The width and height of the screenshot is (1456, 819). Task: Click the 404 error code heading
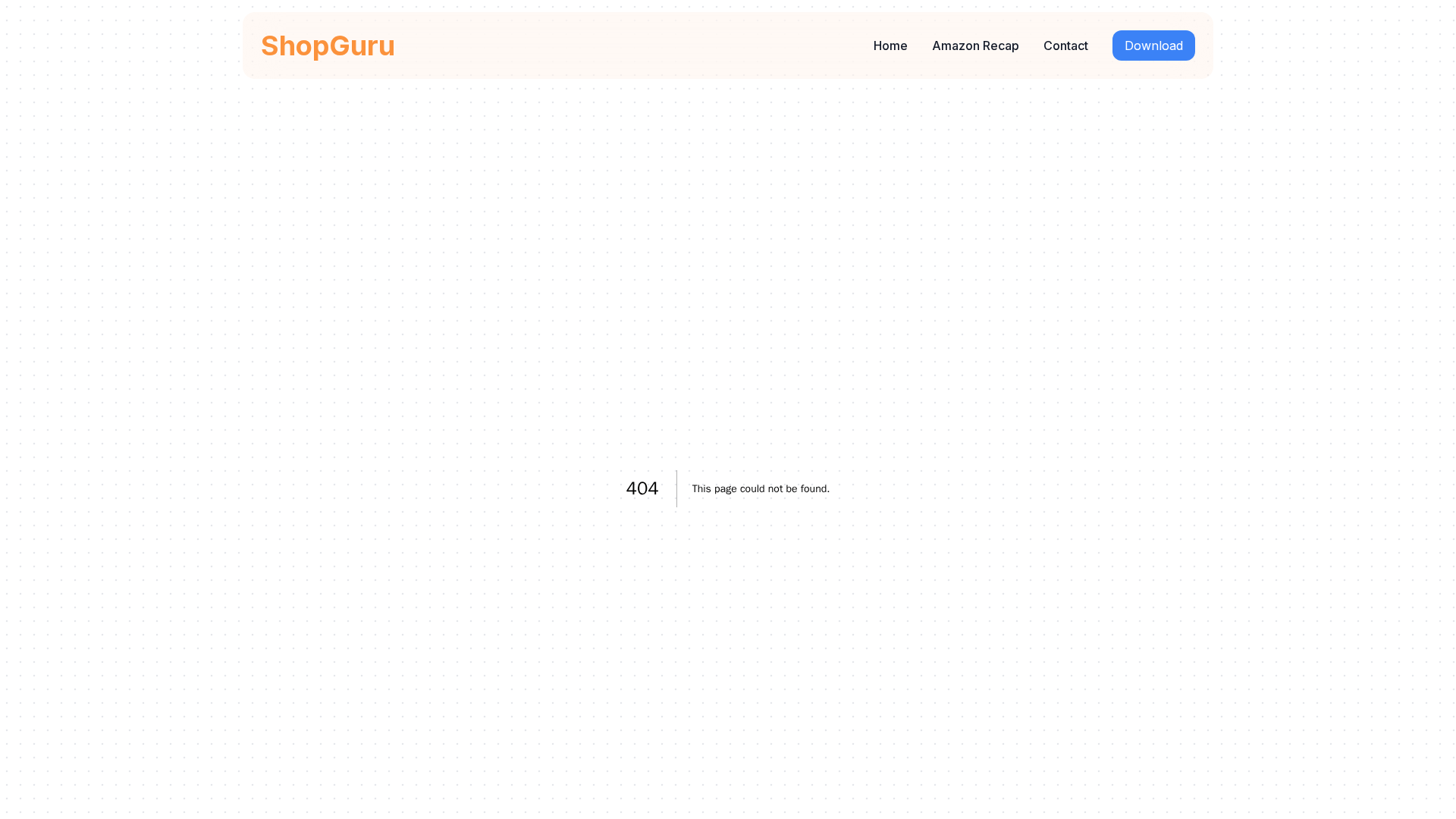642,488
